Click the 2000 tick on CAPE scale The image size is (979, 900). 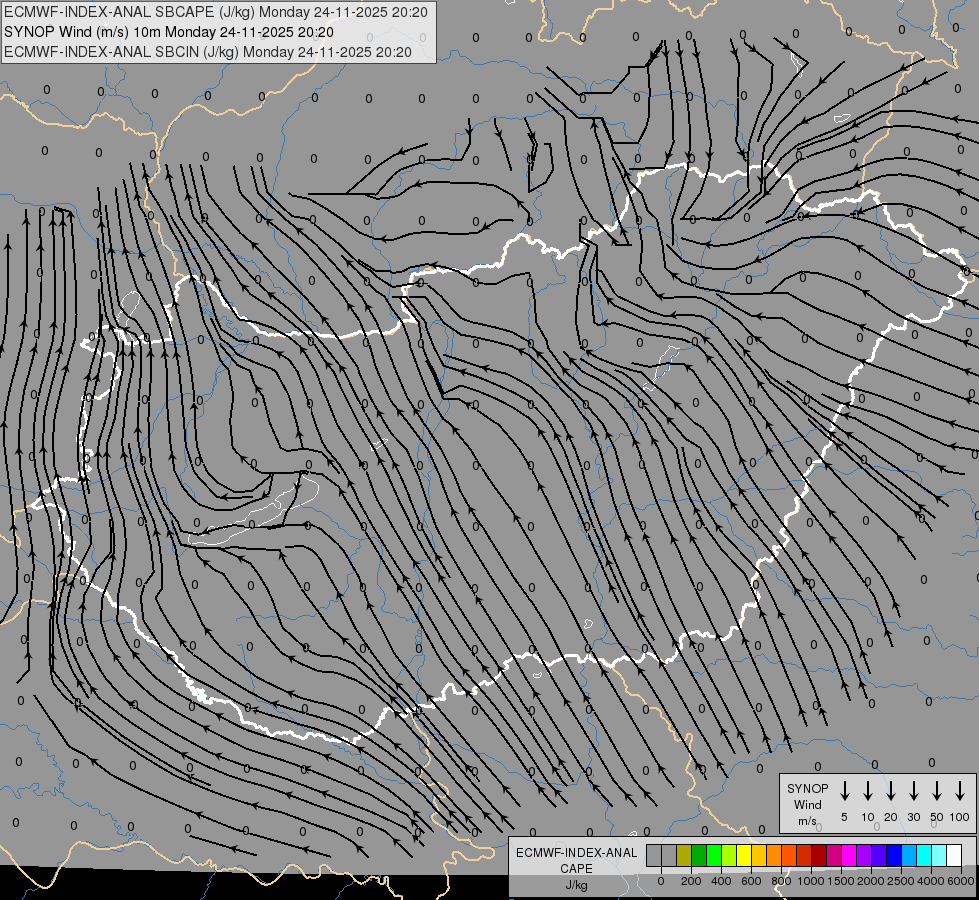[x=871, y=881]
